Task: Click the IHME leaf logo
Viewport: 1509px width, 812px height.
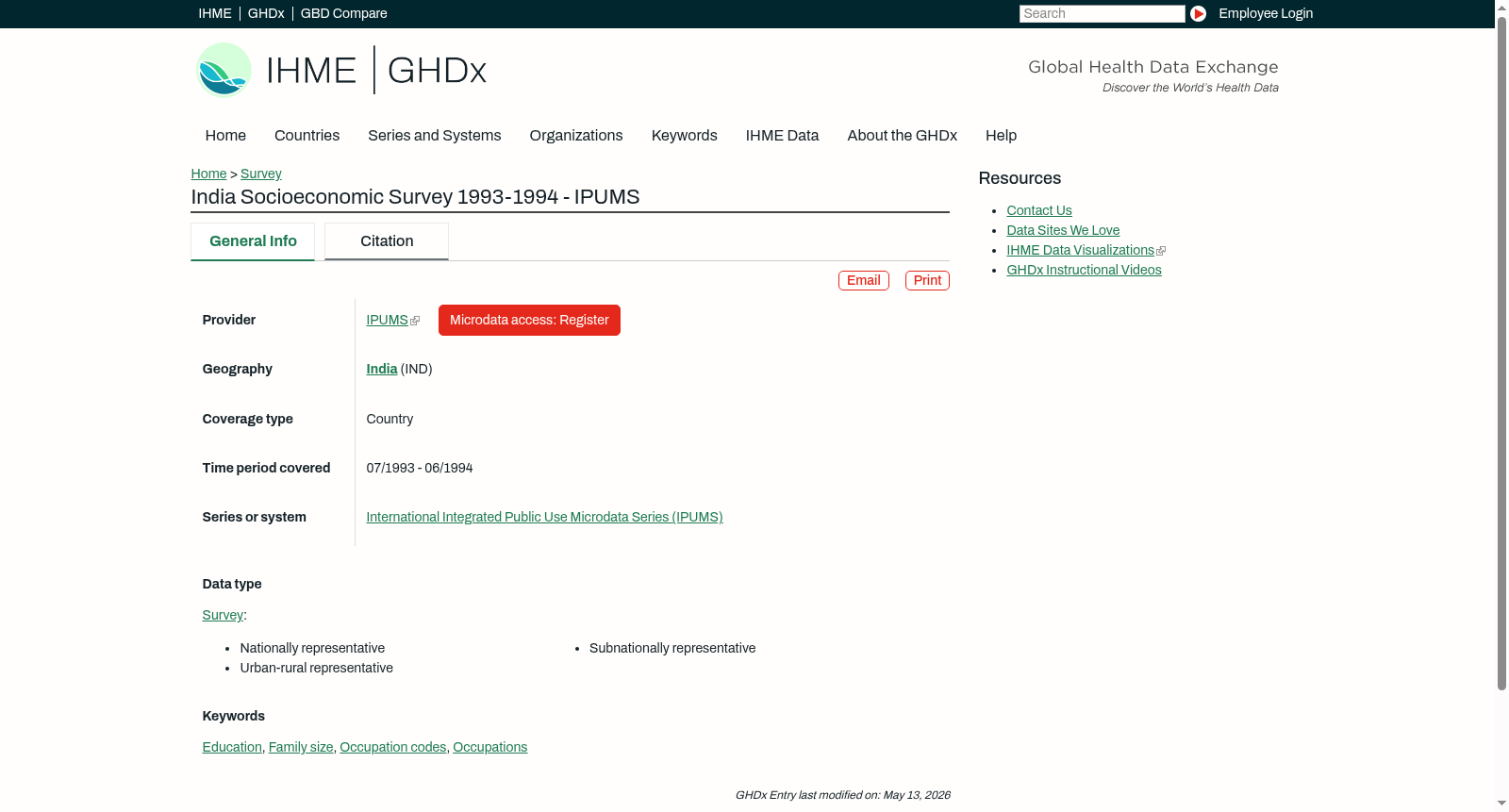Action: tap(224, 70)
